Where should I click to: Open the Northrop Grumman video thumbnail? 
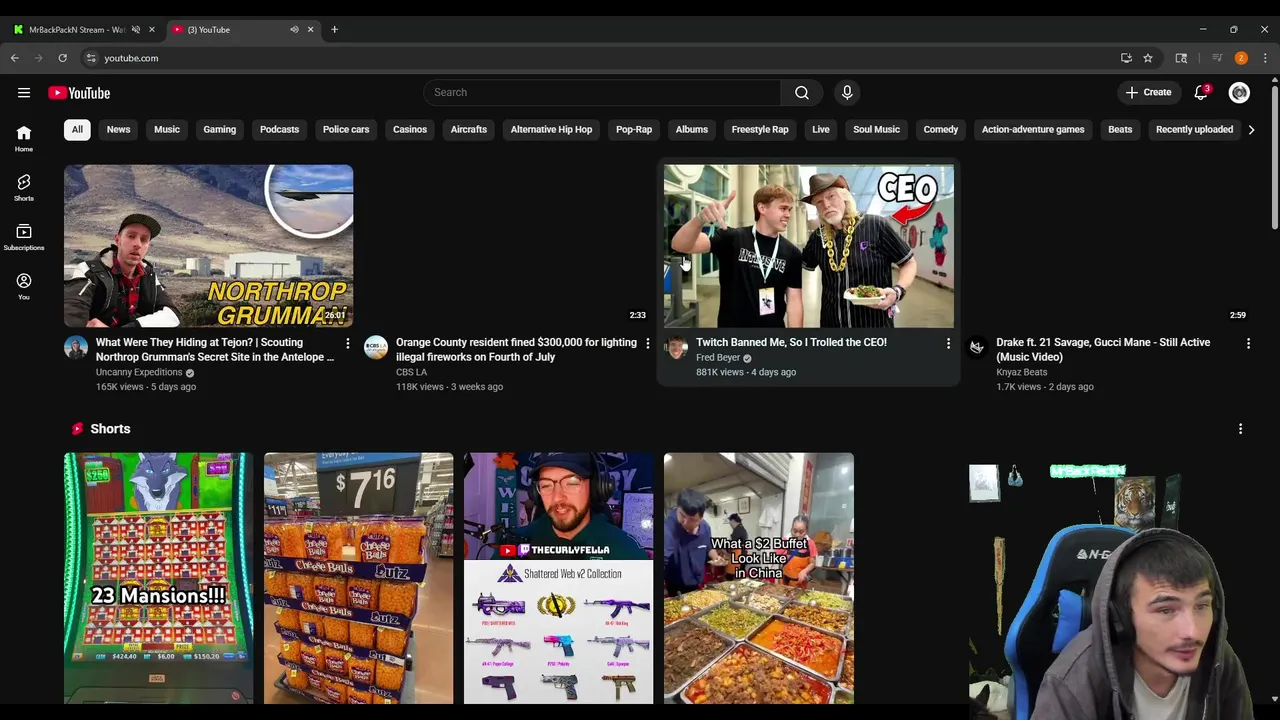click(x=208, y=246)
